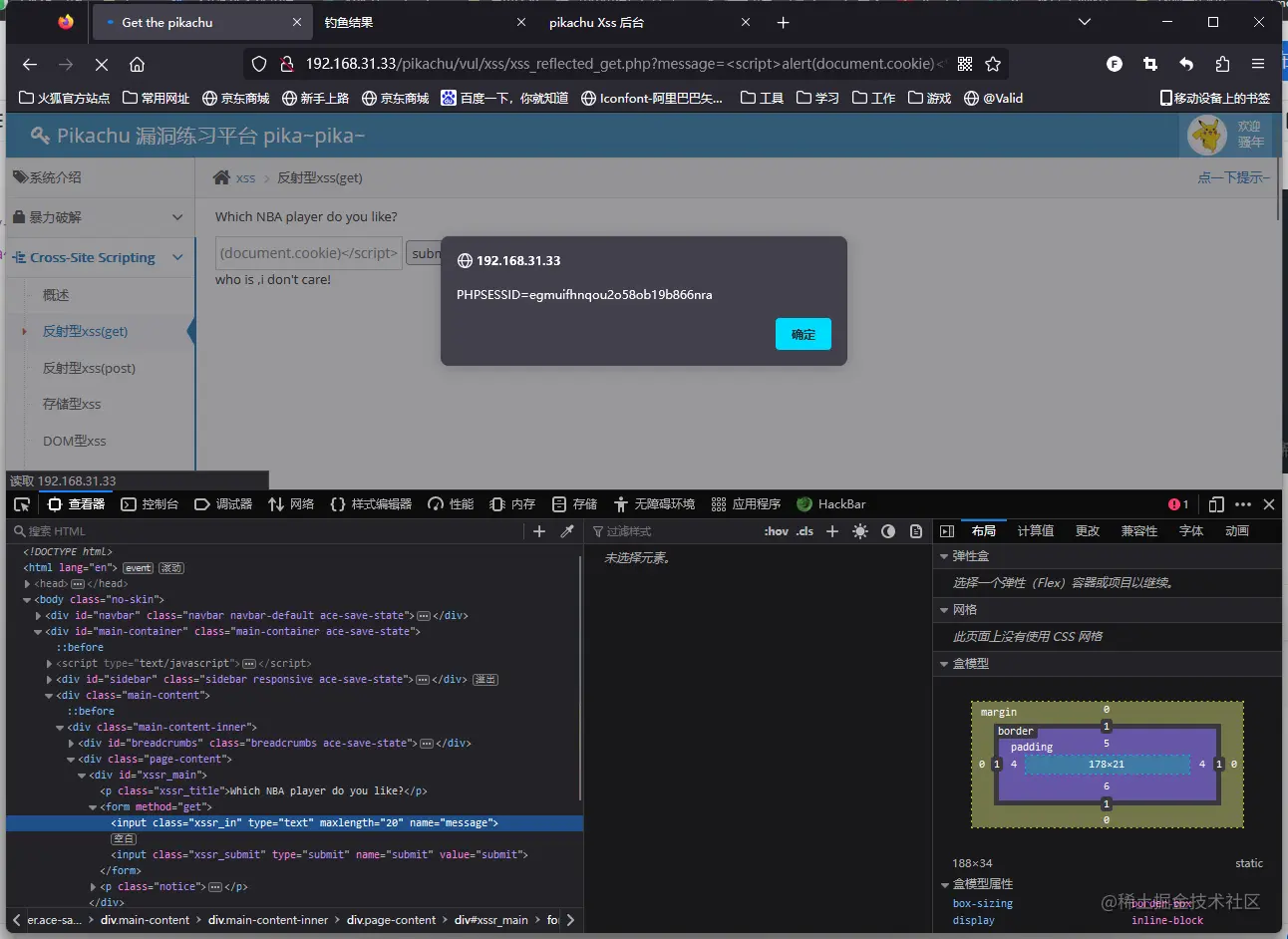1288x939 pixels.
Task: Toggle light color scheme simulation
Action: 860,531
